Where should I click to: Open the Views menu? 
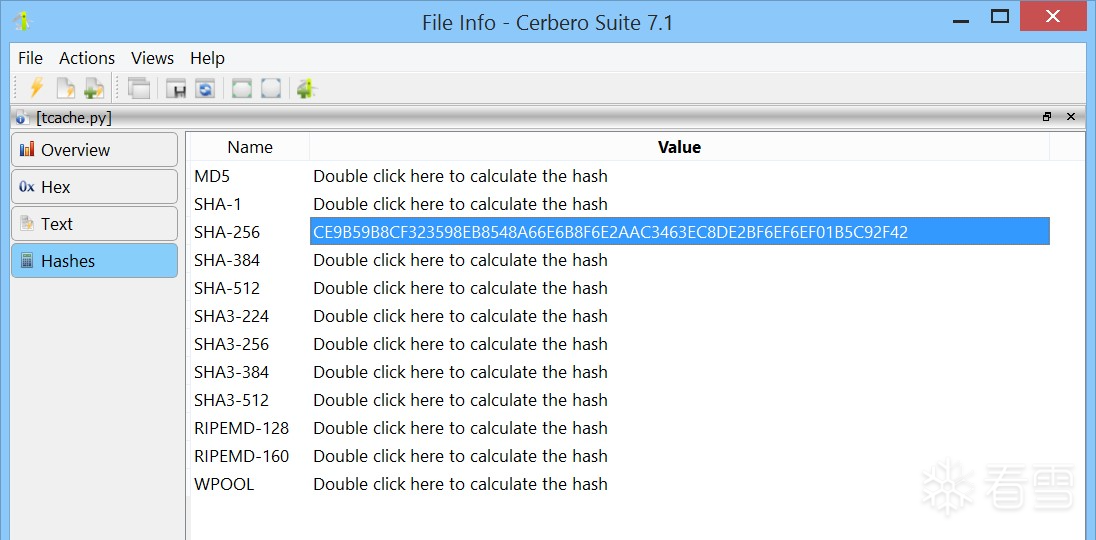pos(152,58)
